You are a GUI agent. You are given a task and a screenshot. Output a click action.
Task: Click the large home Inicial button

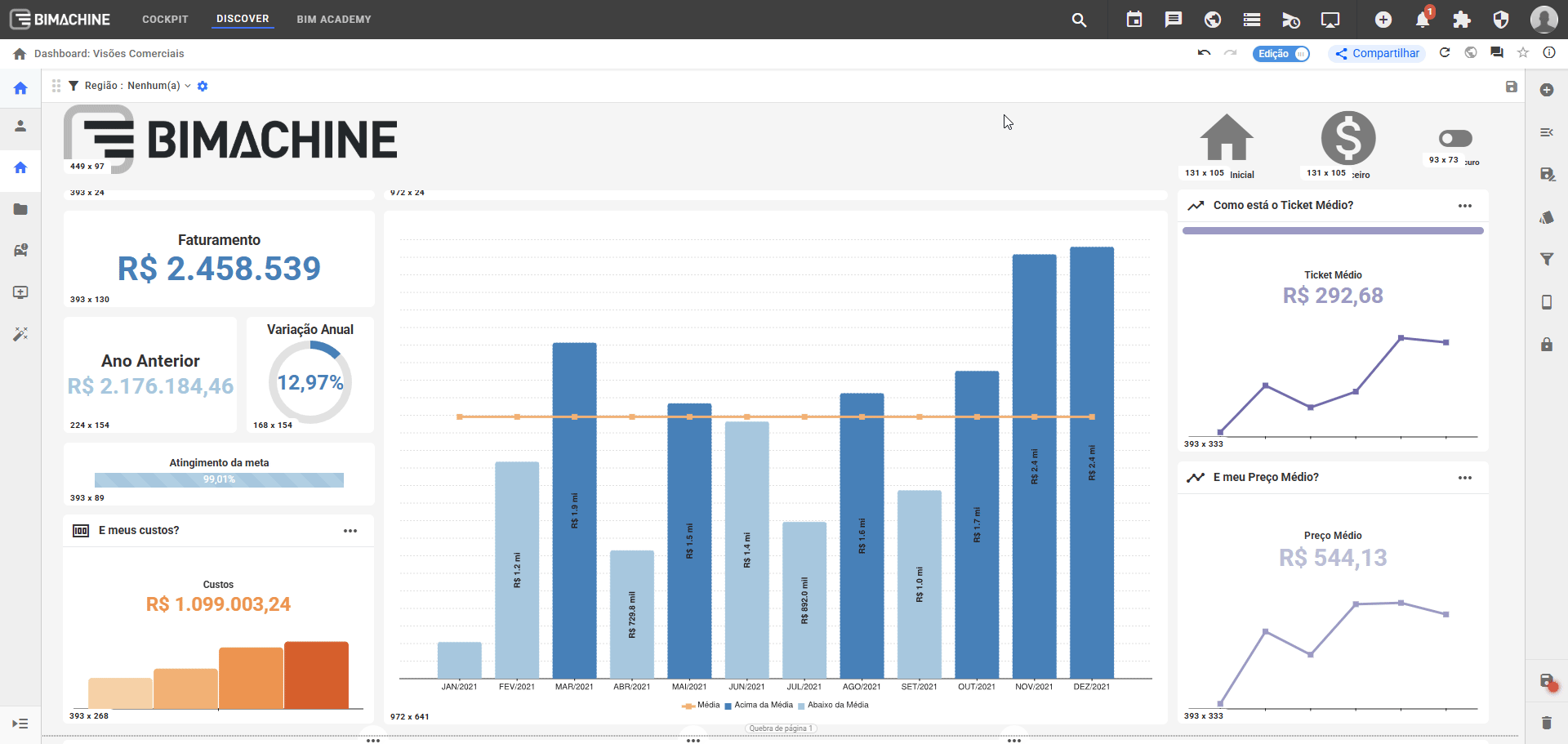[x=1226, y=139]
